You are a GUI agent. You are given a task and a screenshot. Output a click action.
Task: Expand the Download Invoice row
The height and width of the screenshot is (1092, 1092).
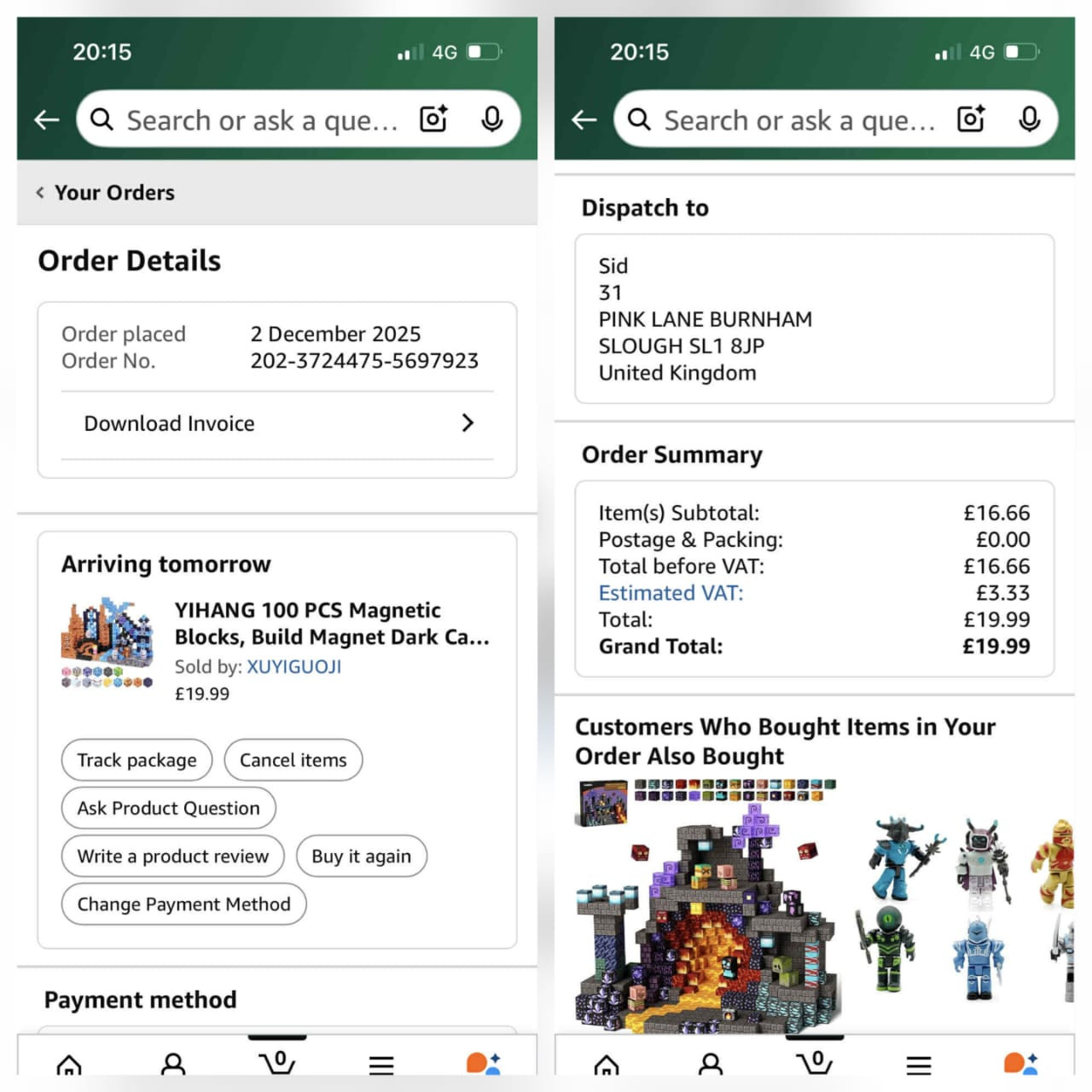pyautogui.click(x=277, y=424)
